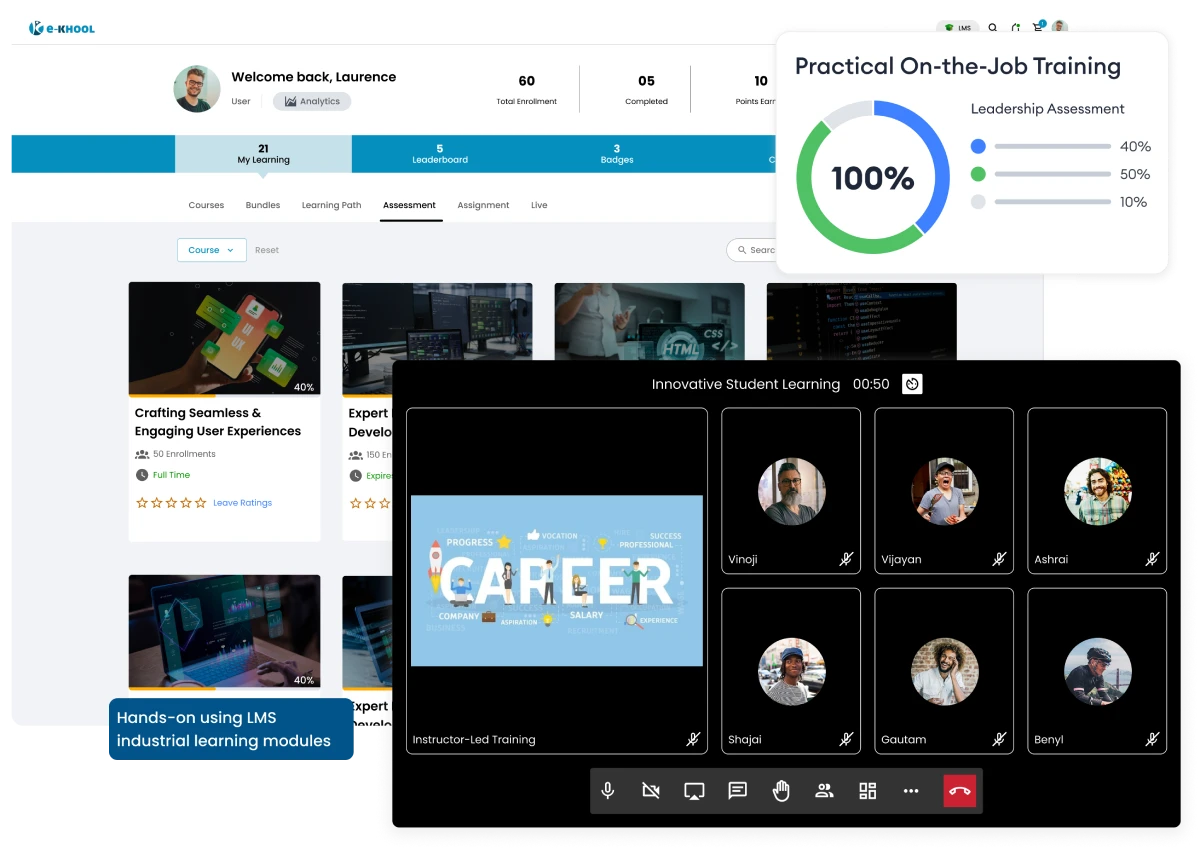Image resolution: width=1200 pixels, height=849 pixels.
Task: Start screen sharing in the call
Action: (x=693, y=790)
